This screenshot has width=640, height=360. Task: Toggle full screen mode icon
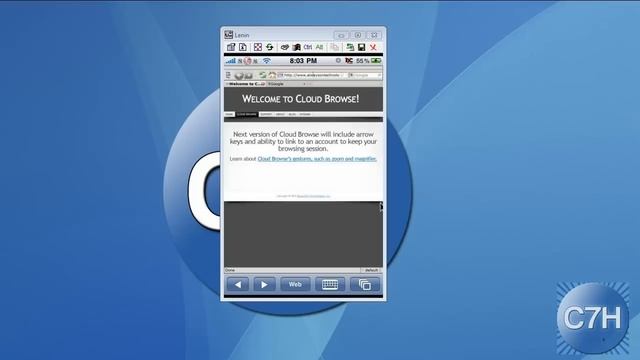coord(258,47)
